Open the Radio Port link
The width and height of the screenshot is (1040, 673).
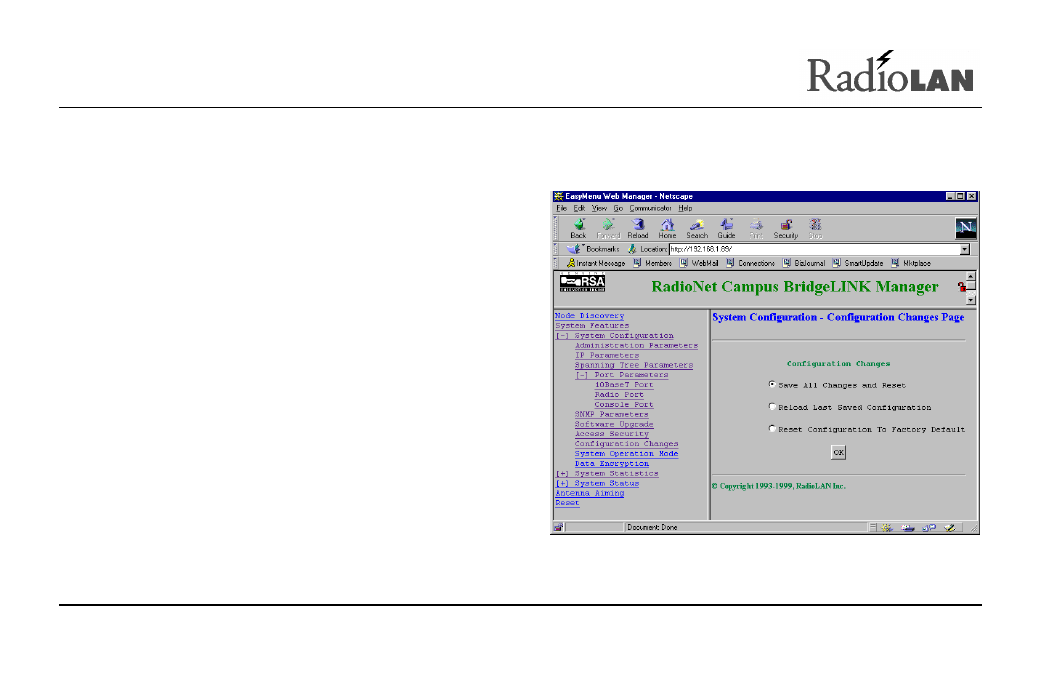click(x=619, y=395)
